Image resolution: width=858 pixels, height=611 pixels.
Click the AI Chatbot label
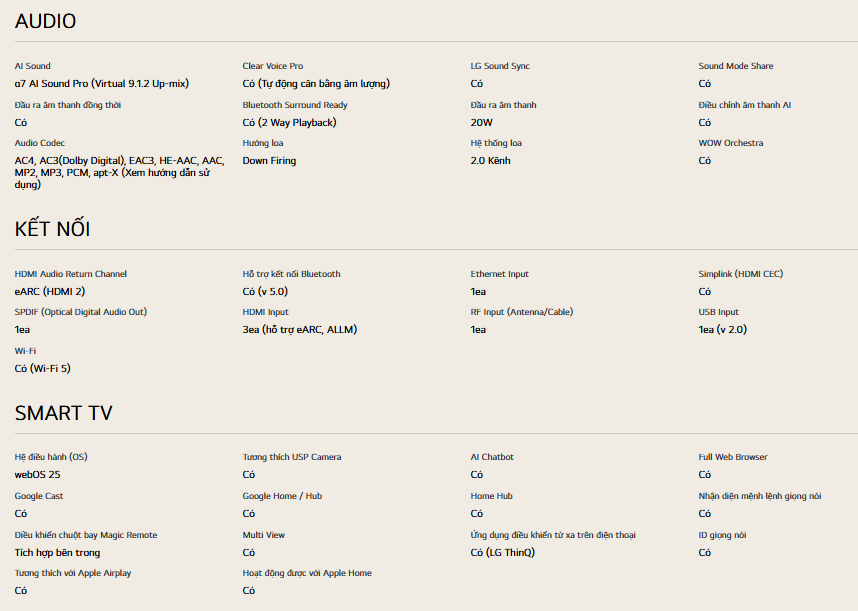pos(492,457)
